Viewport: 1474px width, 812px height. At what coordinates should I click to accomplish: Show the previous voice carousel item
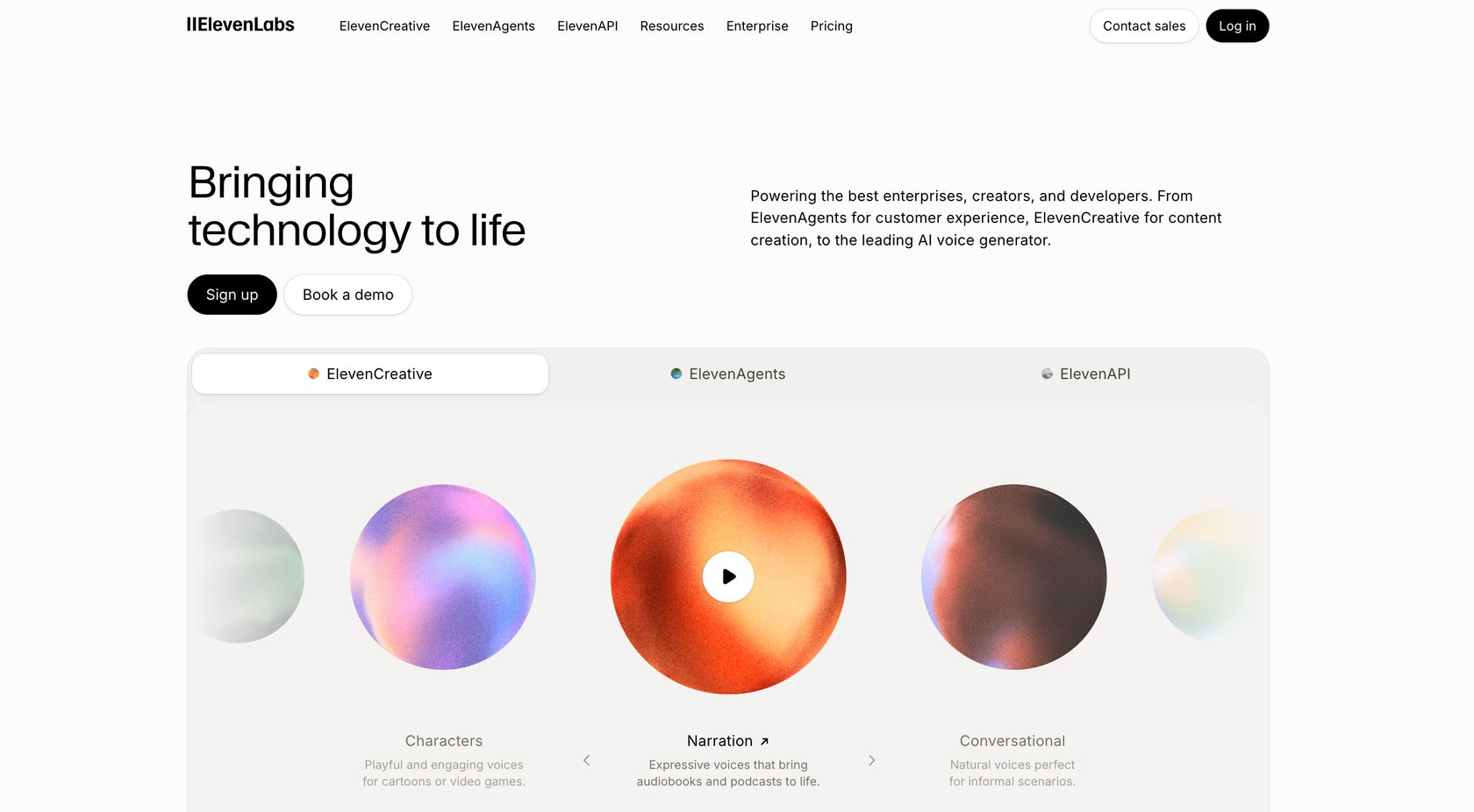tap(587, 760)
